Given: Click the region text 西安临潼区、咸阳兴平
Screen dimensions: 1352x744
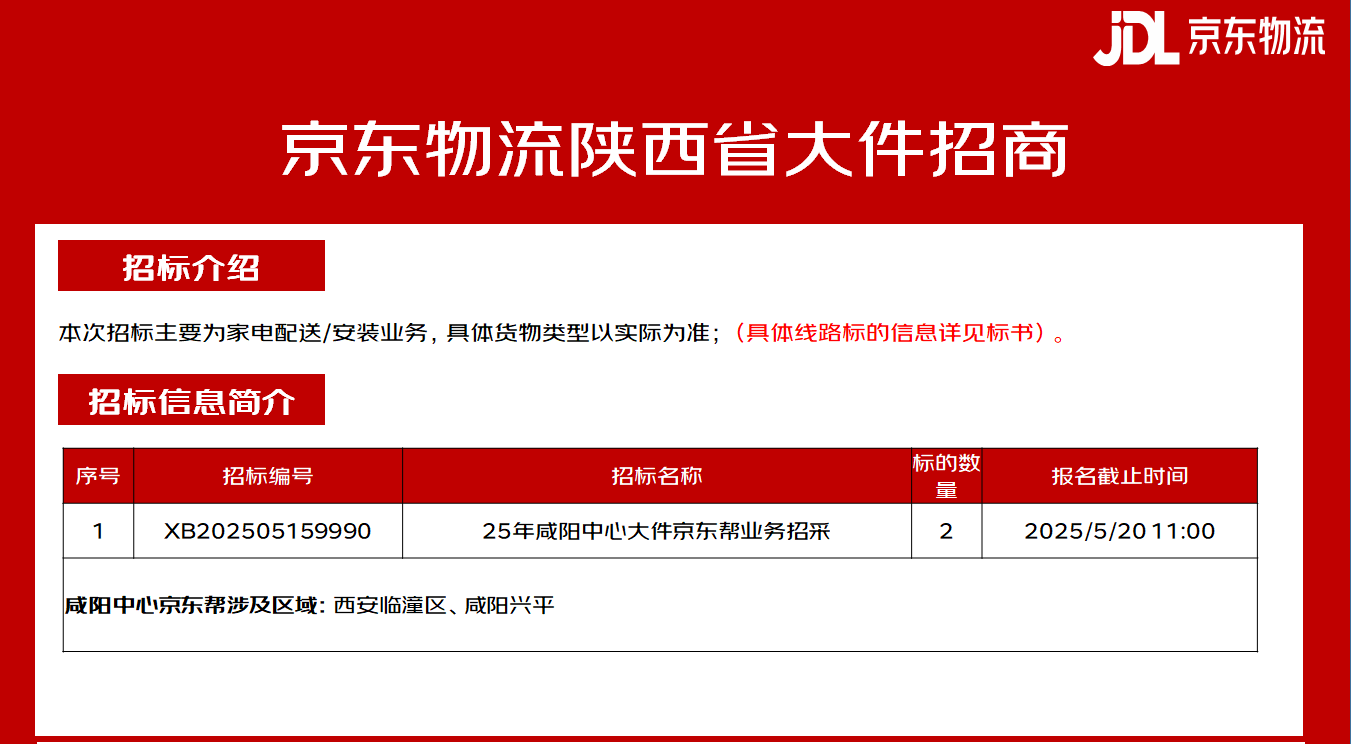Looking at the screenshot, I should pyautogui.click(x=444, y=605).
